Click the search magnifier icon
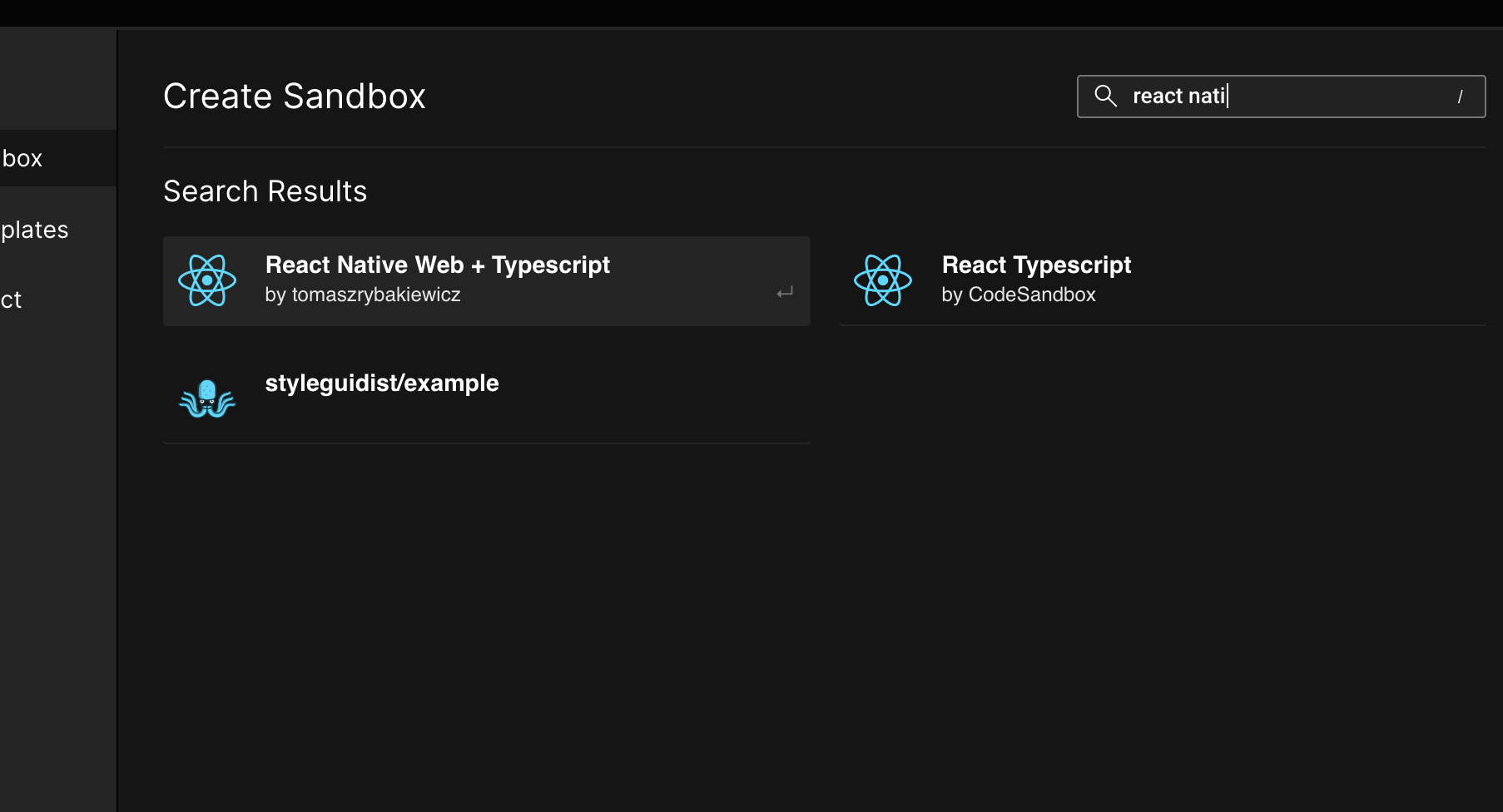Image resolution: width=1503 pixels, height=812 pixels. pos(1105,96)
